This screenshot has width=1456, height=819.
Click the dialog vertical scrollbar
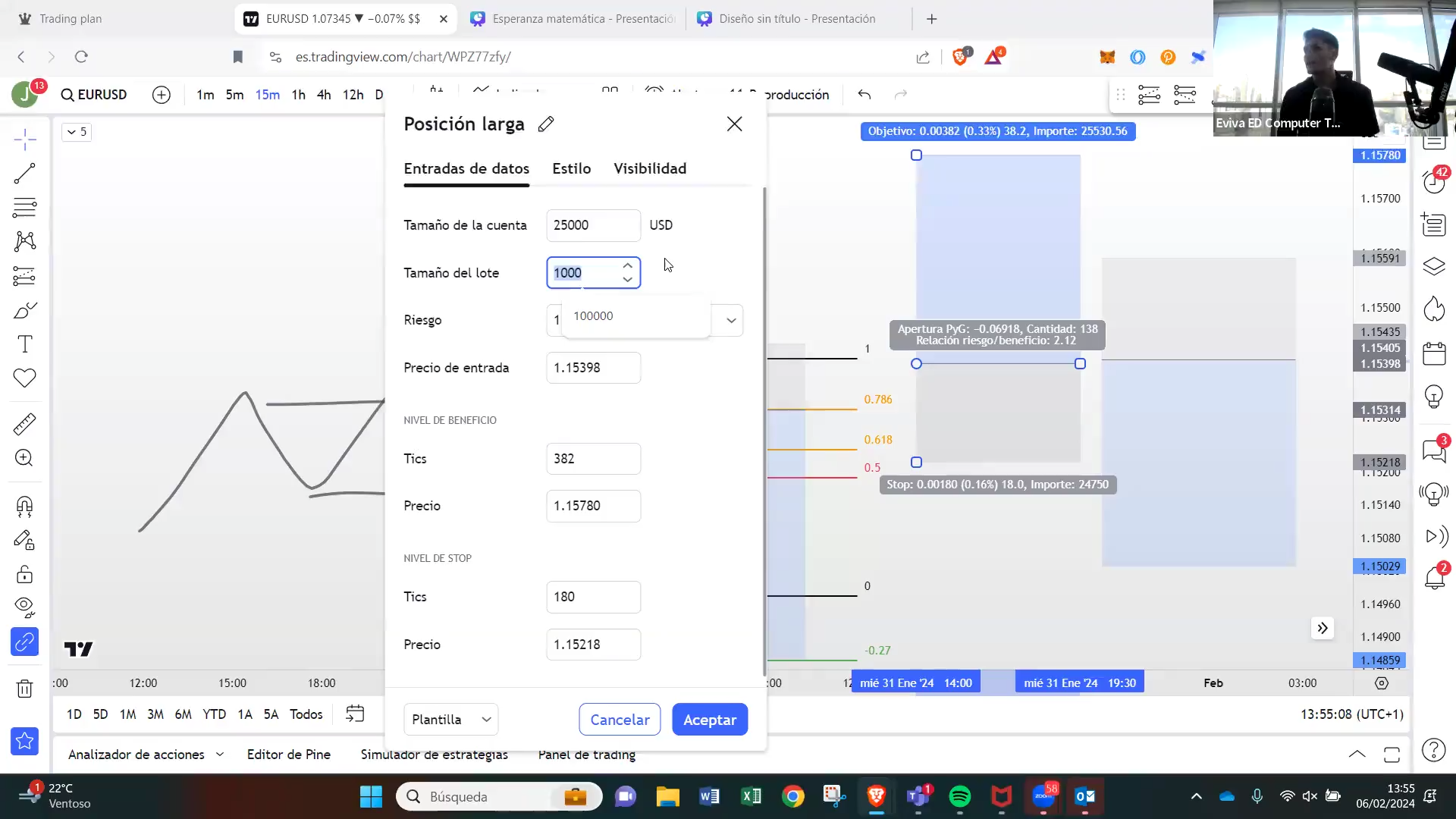(764, 432)
